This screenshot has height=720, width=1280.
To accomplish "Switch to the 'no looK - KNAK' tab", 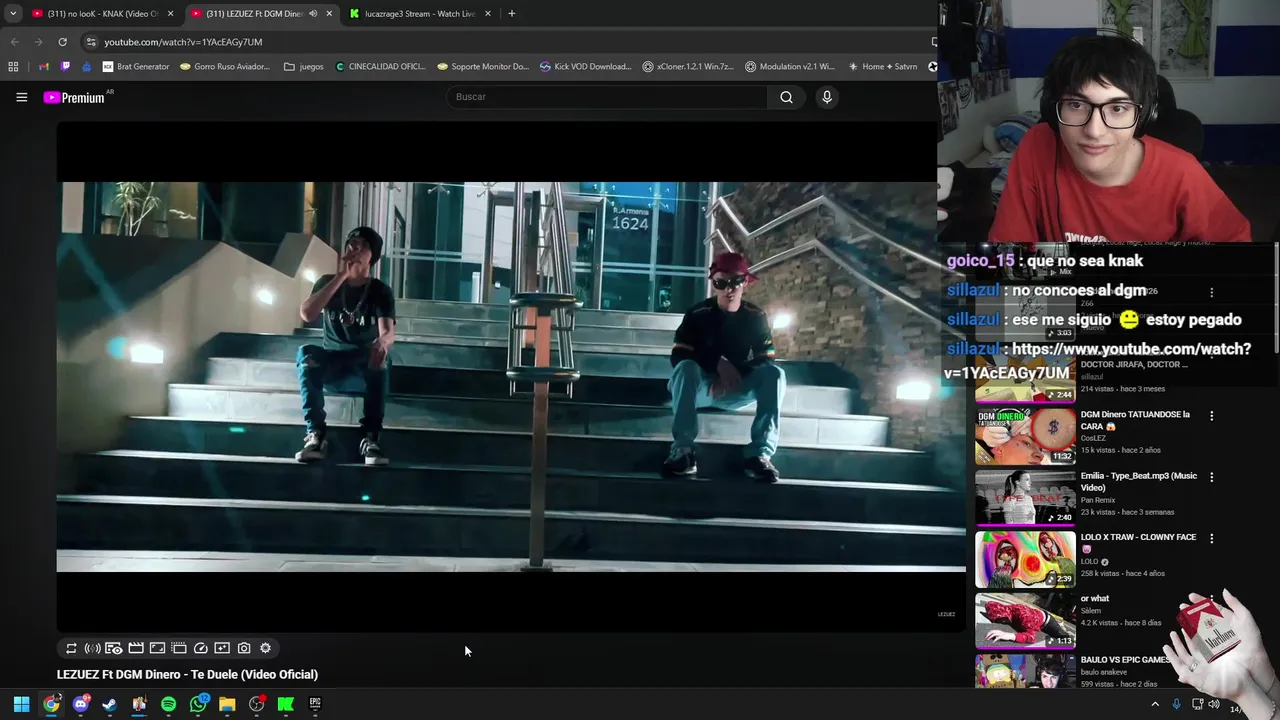I will 102,14.
